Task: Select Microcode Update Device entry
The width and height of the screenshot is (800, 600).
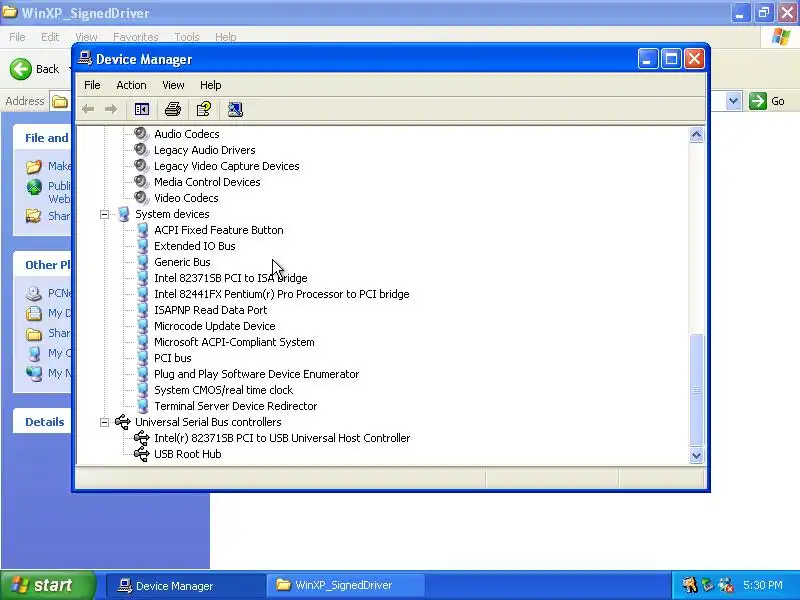Action: coord(214,326)
